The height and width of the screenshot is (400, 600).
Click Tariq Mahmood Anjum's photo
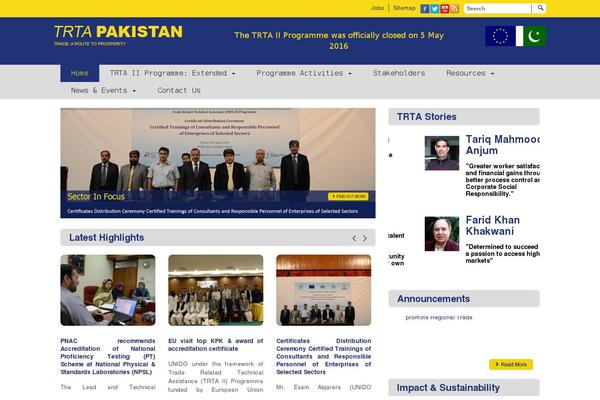click(442, 153)
